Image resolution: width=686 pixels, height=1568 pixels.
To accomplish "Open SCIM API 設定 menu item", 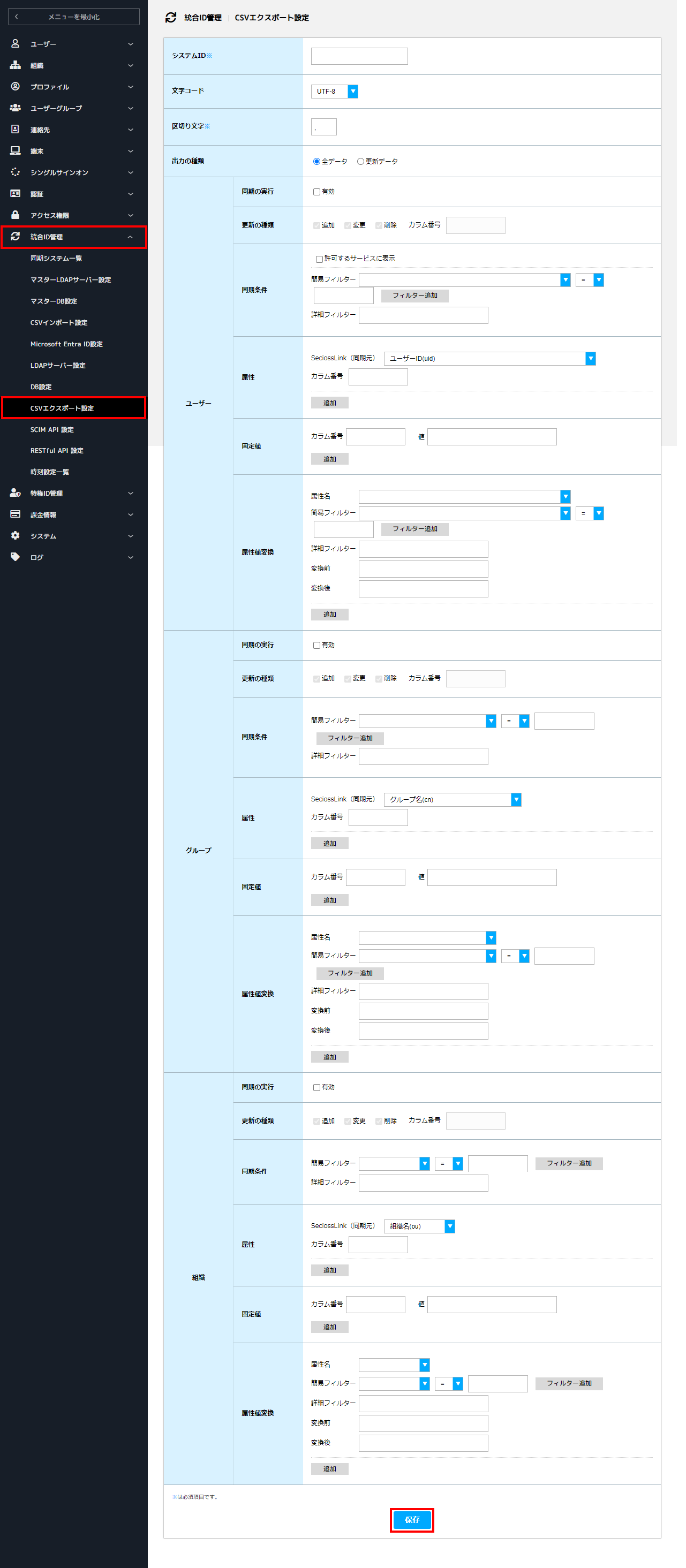I will [52, 430].
